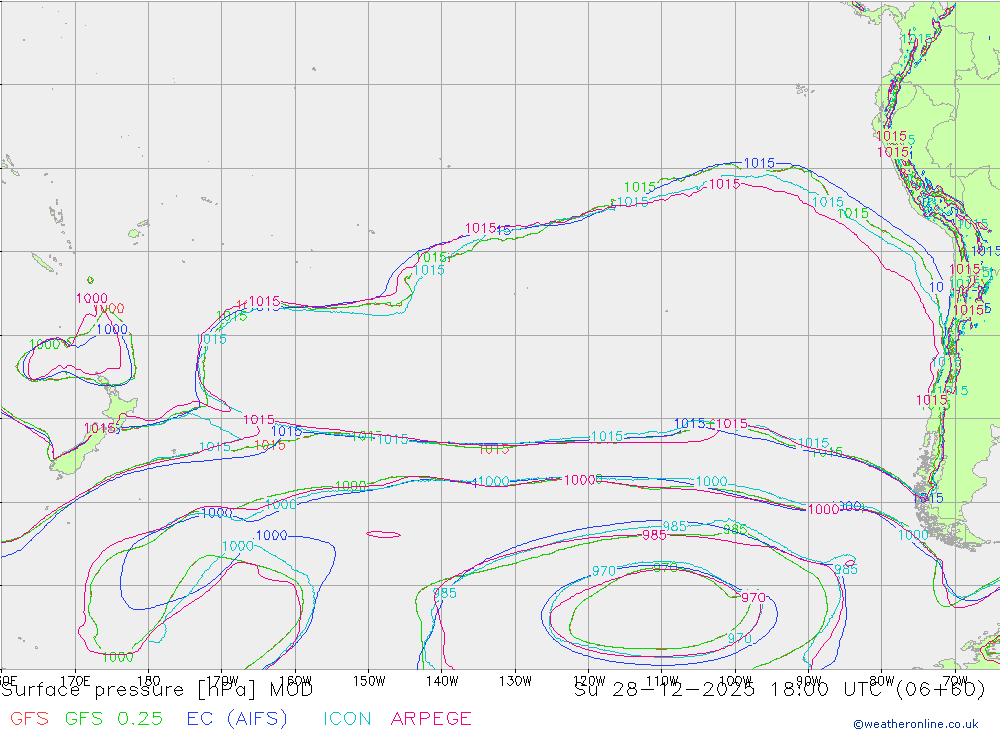Select the 130W longitude axis label
Viewport: 1000px width, 733px height.
pyautogui.click(x=515, y=680)
